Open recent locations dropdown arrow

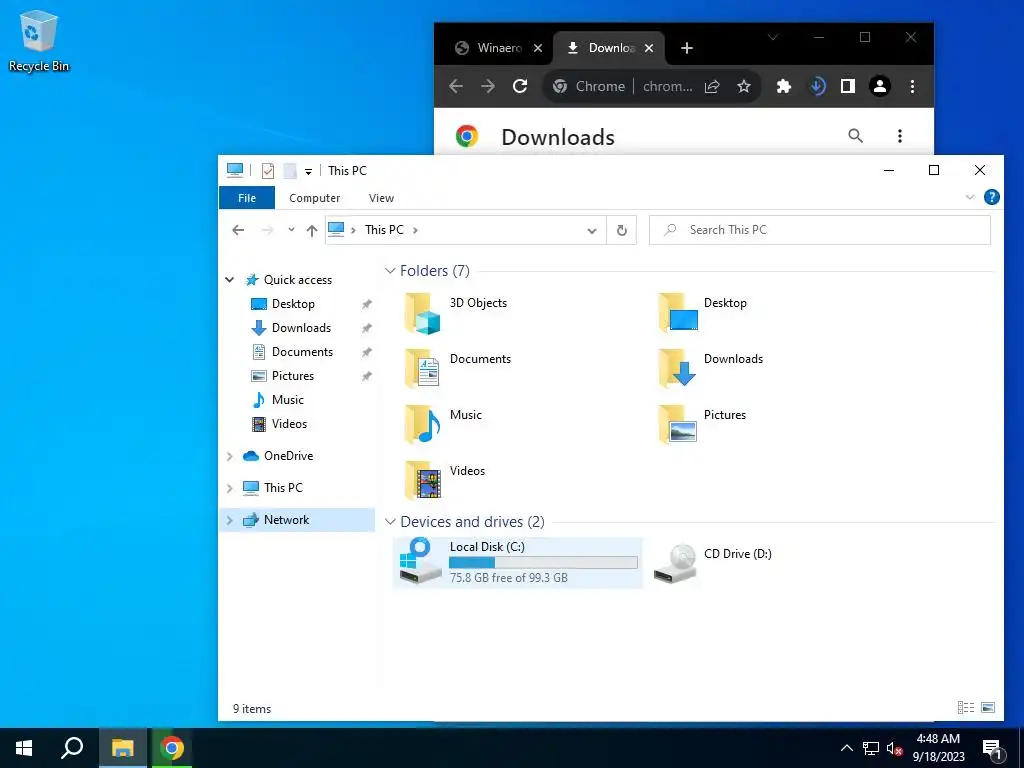[x=291, y=230]
